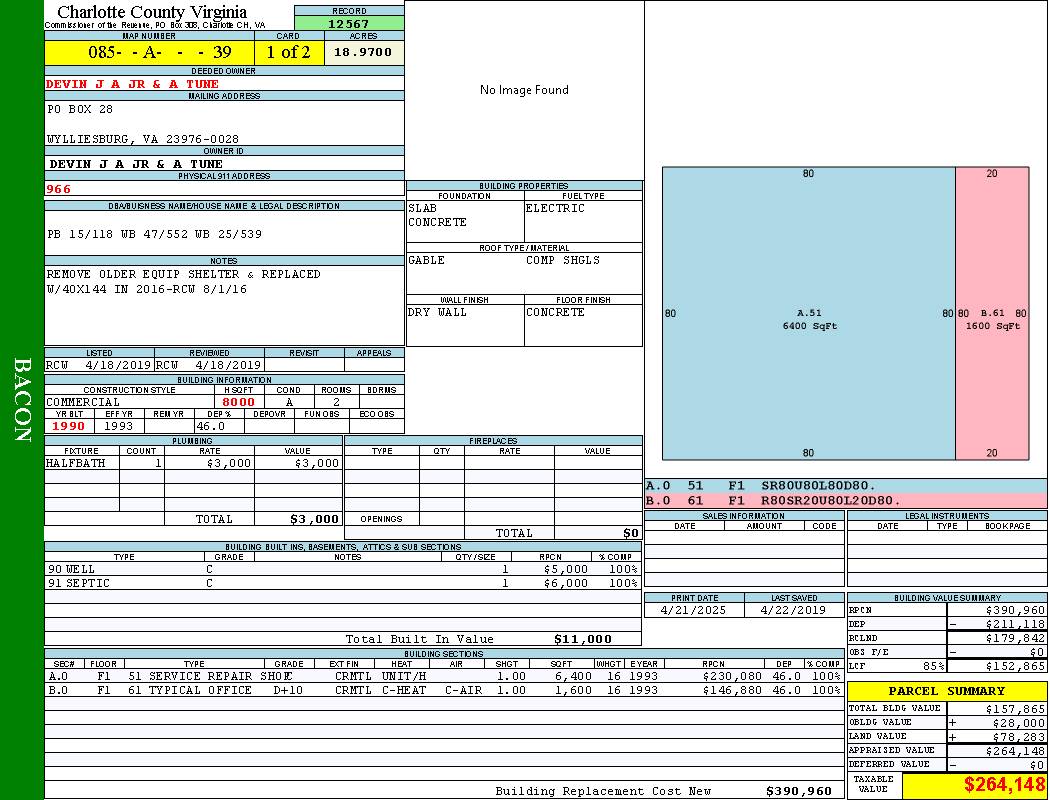Click the pink B.61 1600 SqFt sketch area

pos(992,318)
